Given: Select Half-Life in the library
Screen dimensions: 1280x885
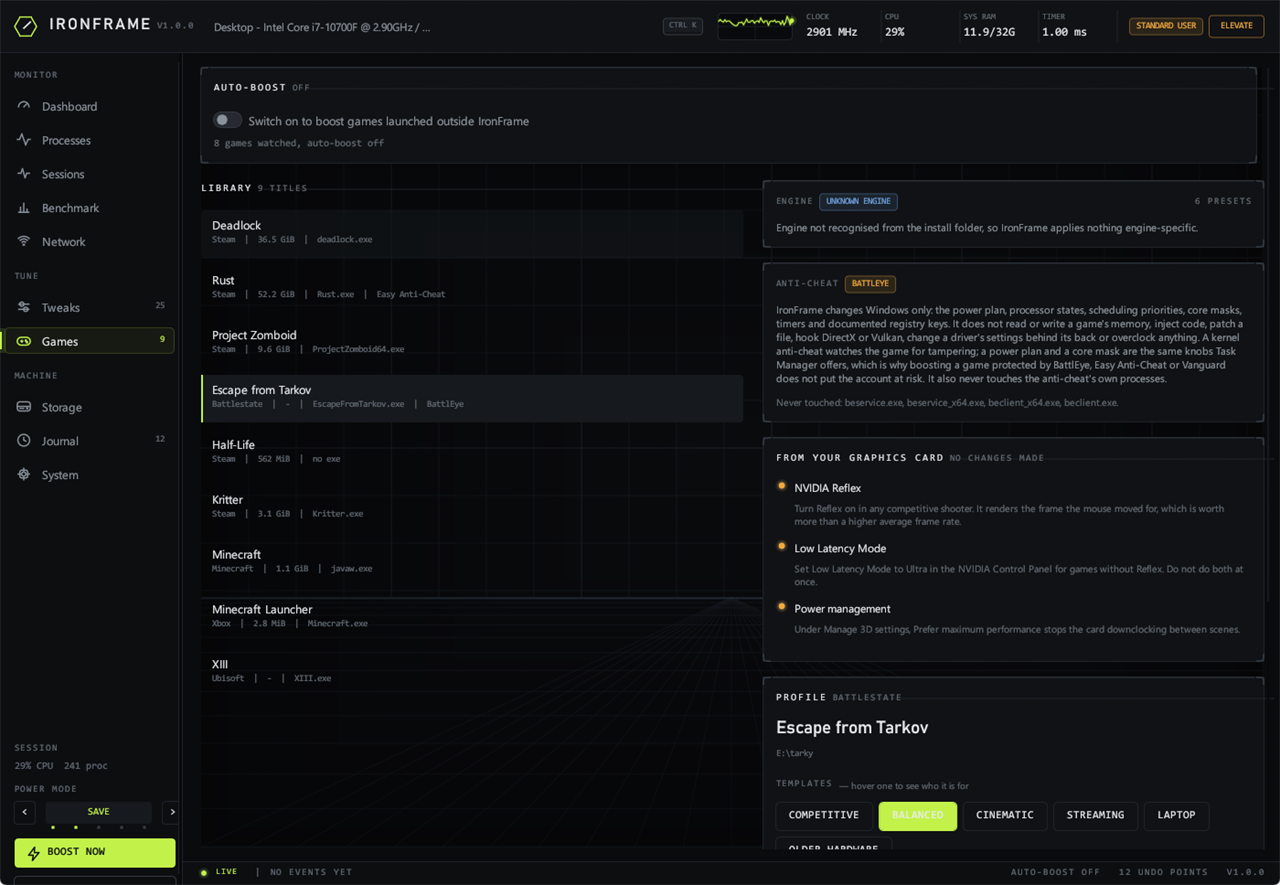Looking at the screenshot, I should point(472,452).
